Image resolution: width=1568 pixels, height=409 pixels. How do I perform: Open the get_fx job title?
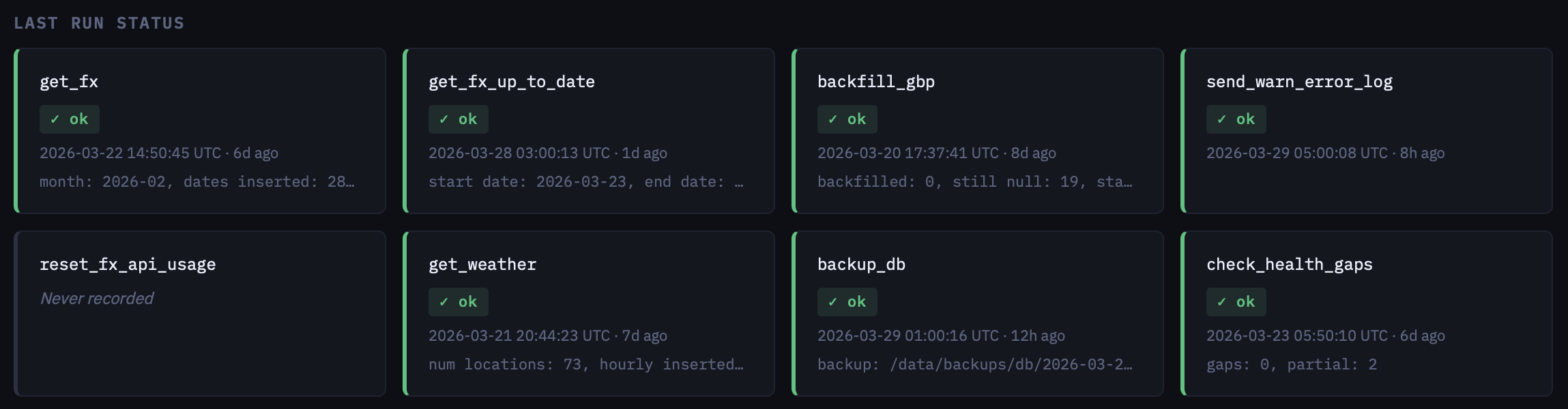coord(69,82)
